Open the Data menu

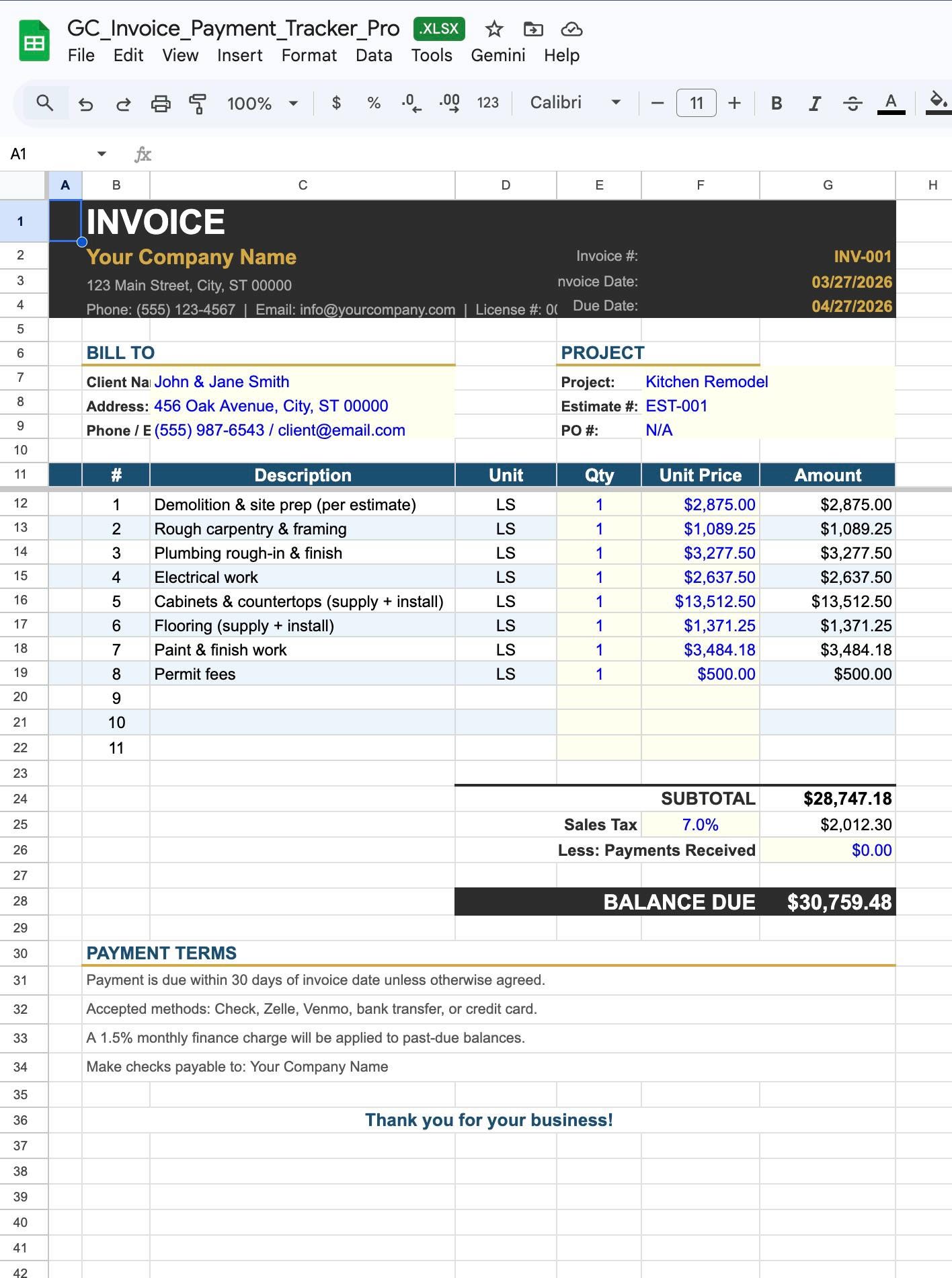pyautogui.click(x=374, y=56)
